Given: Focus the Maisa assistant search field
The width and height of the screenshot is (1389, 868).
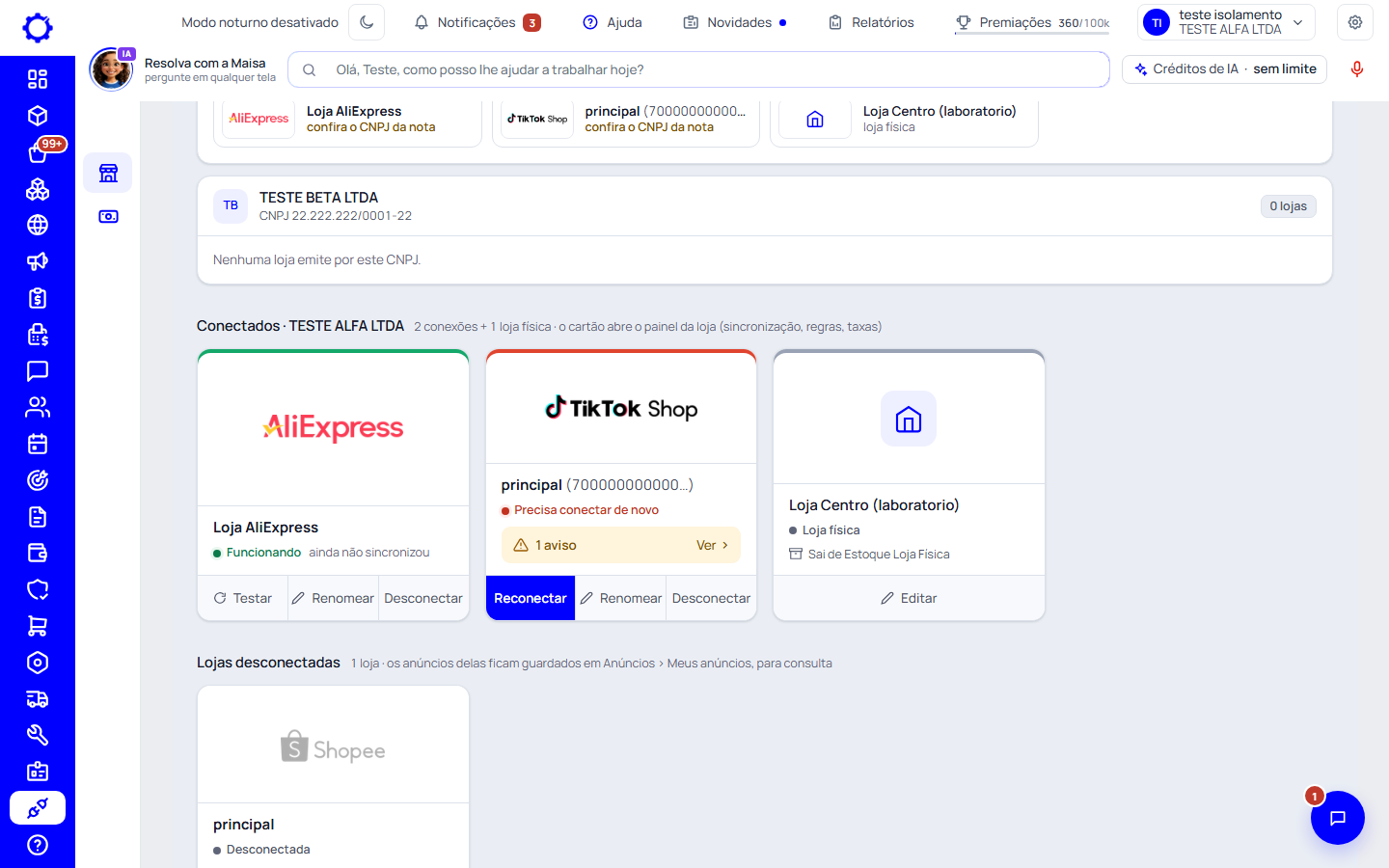Looking at the screenshot, I should point(698,69).
